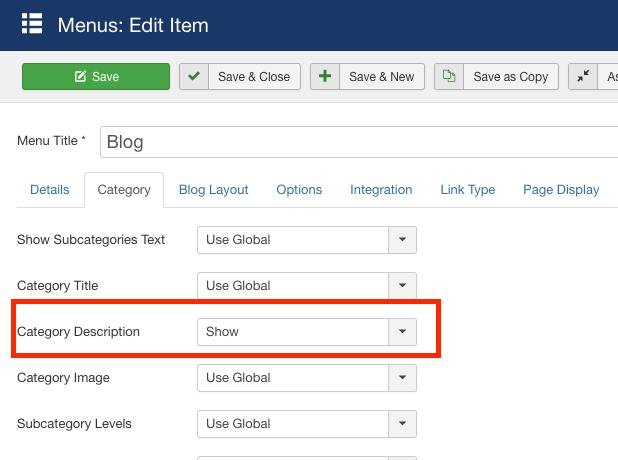Switch to the Details tab
Screen dimensions: 618x460
pyautogui.click(x=50, y=190)
